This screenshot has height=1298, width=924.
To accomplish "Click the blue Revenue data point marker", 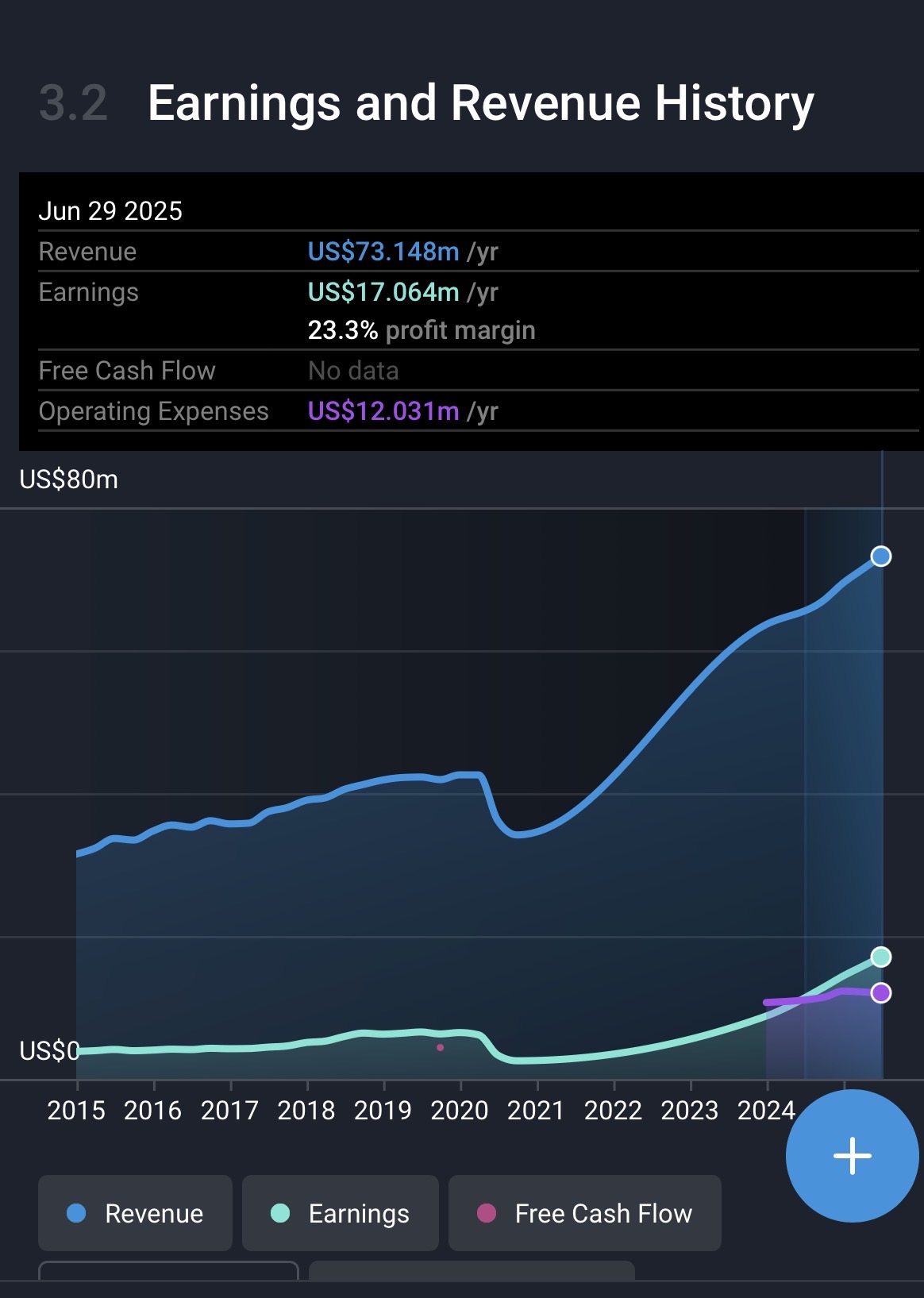I will (x=880, y=557).
